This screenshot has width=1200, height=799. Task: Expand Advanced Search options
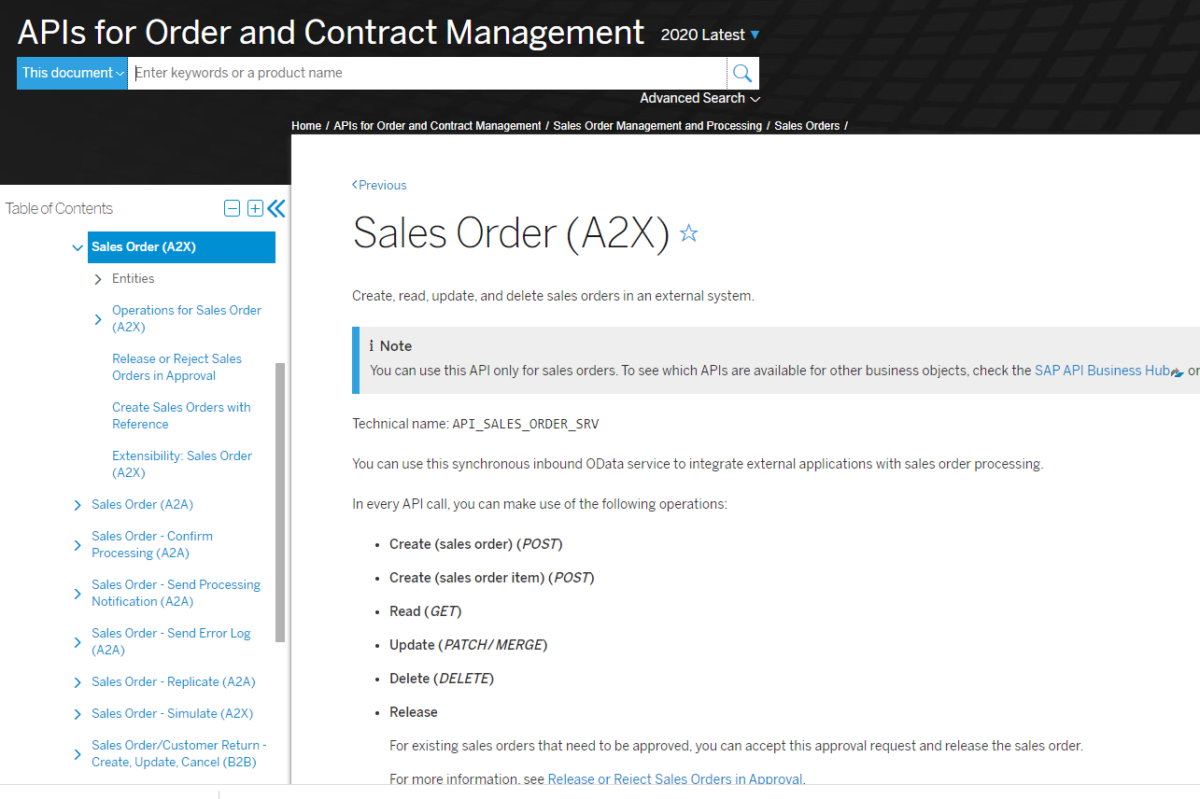point(699,98)
